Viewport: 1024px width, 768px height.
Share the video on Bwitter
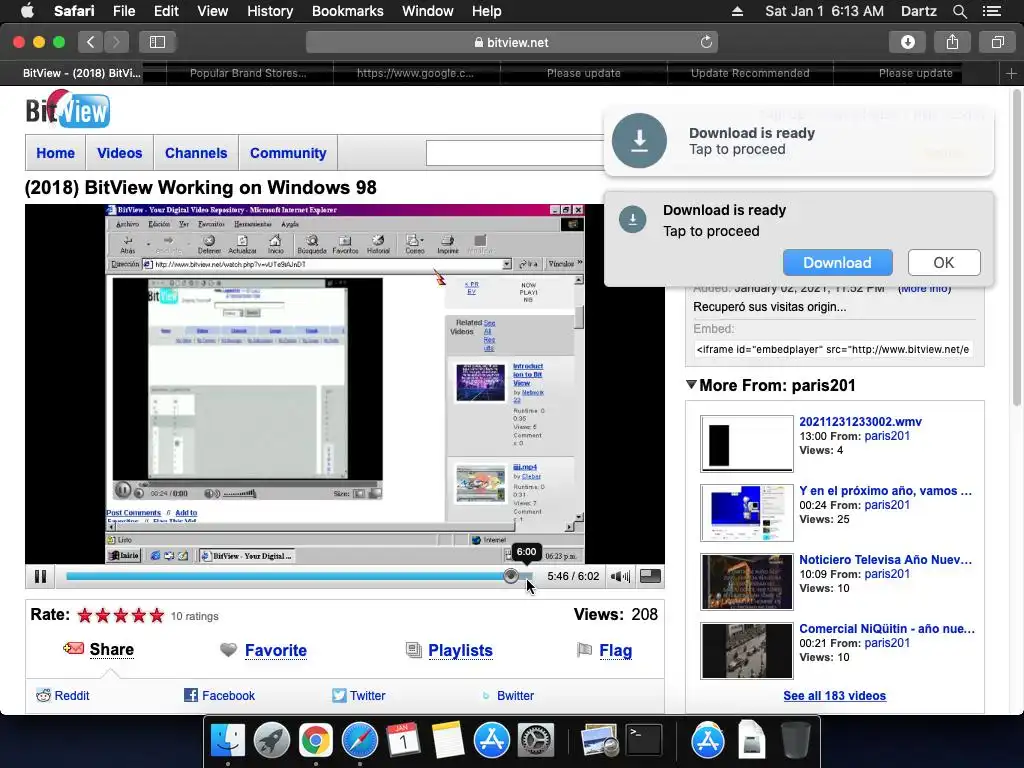(x=515, y=696)
